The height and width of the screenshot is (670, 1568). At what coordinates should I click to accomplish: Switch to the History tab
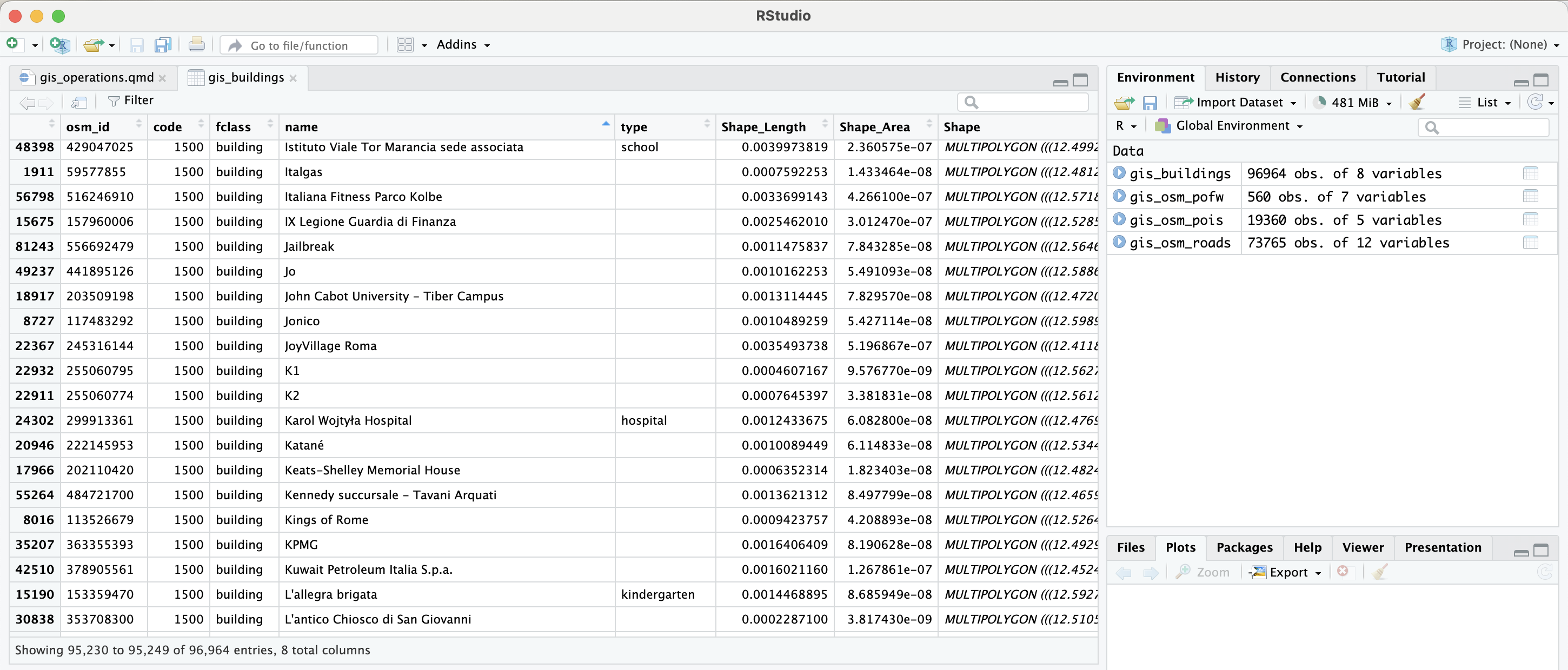[x=1237, y=77]
